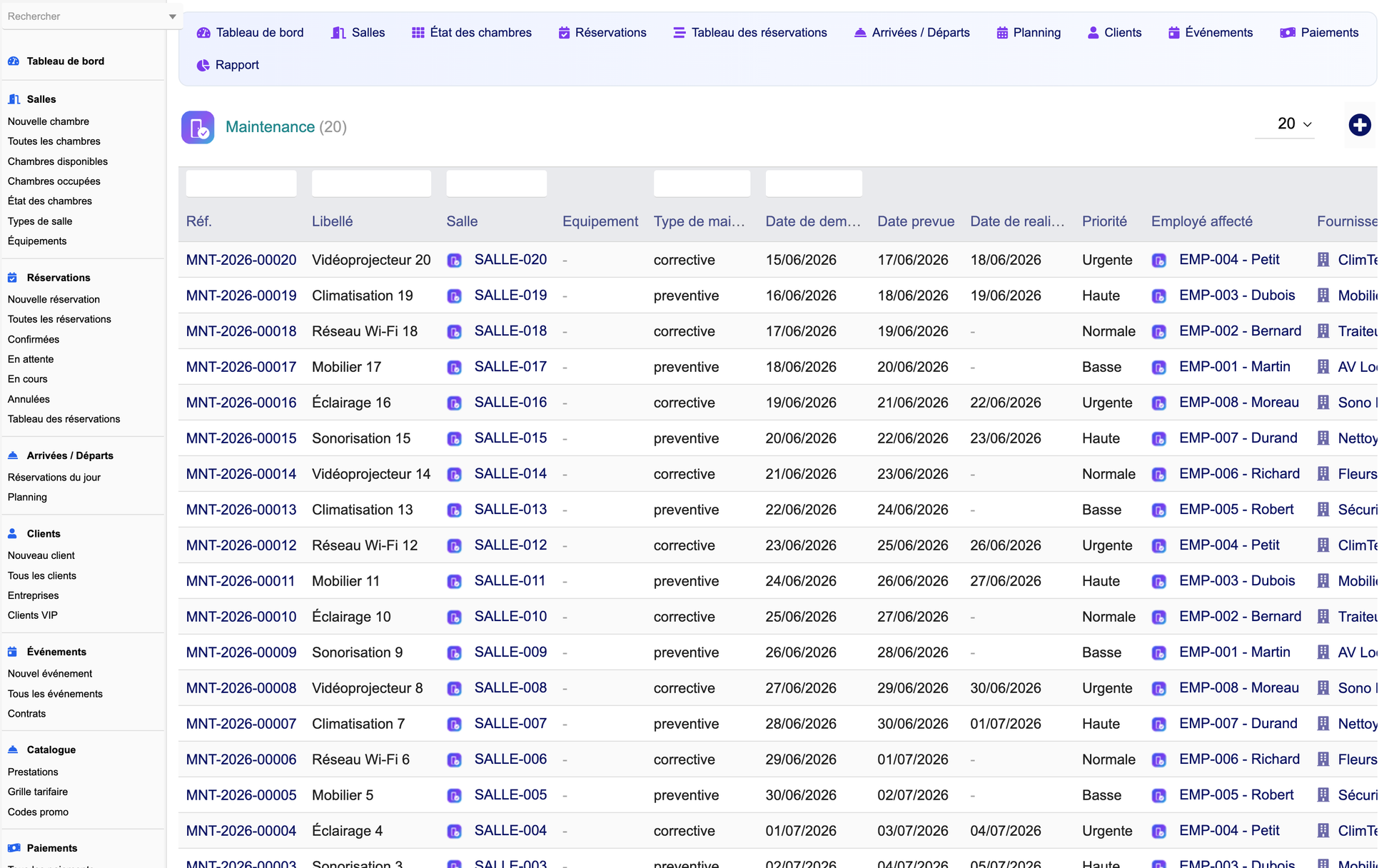Click the Clients sidebar section icon

13,533
